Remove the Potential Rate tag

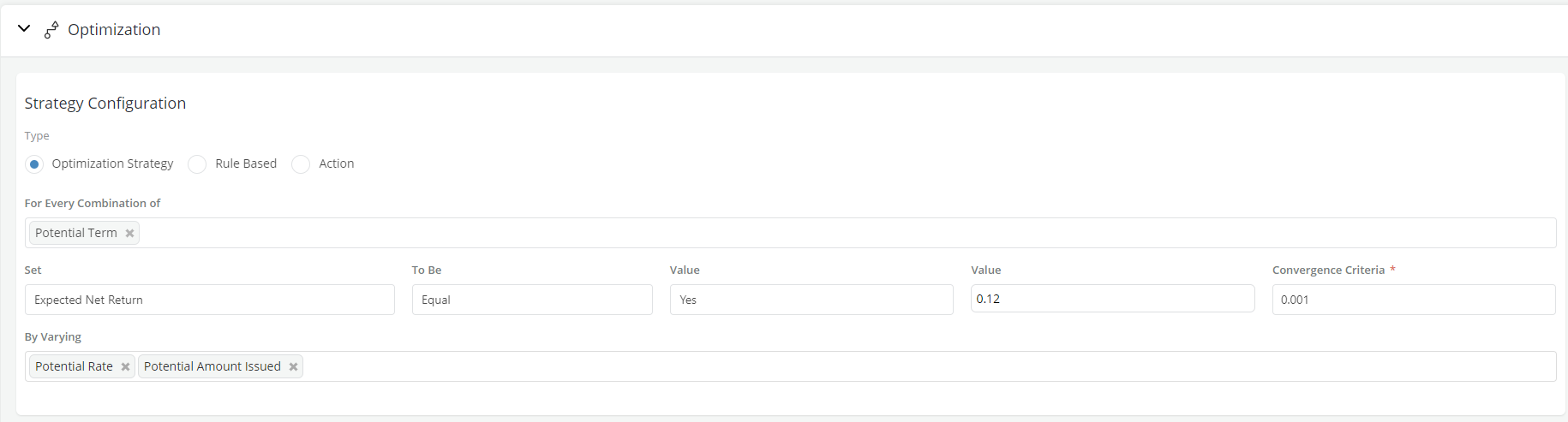pyautogui.click(x=125, y=366)
